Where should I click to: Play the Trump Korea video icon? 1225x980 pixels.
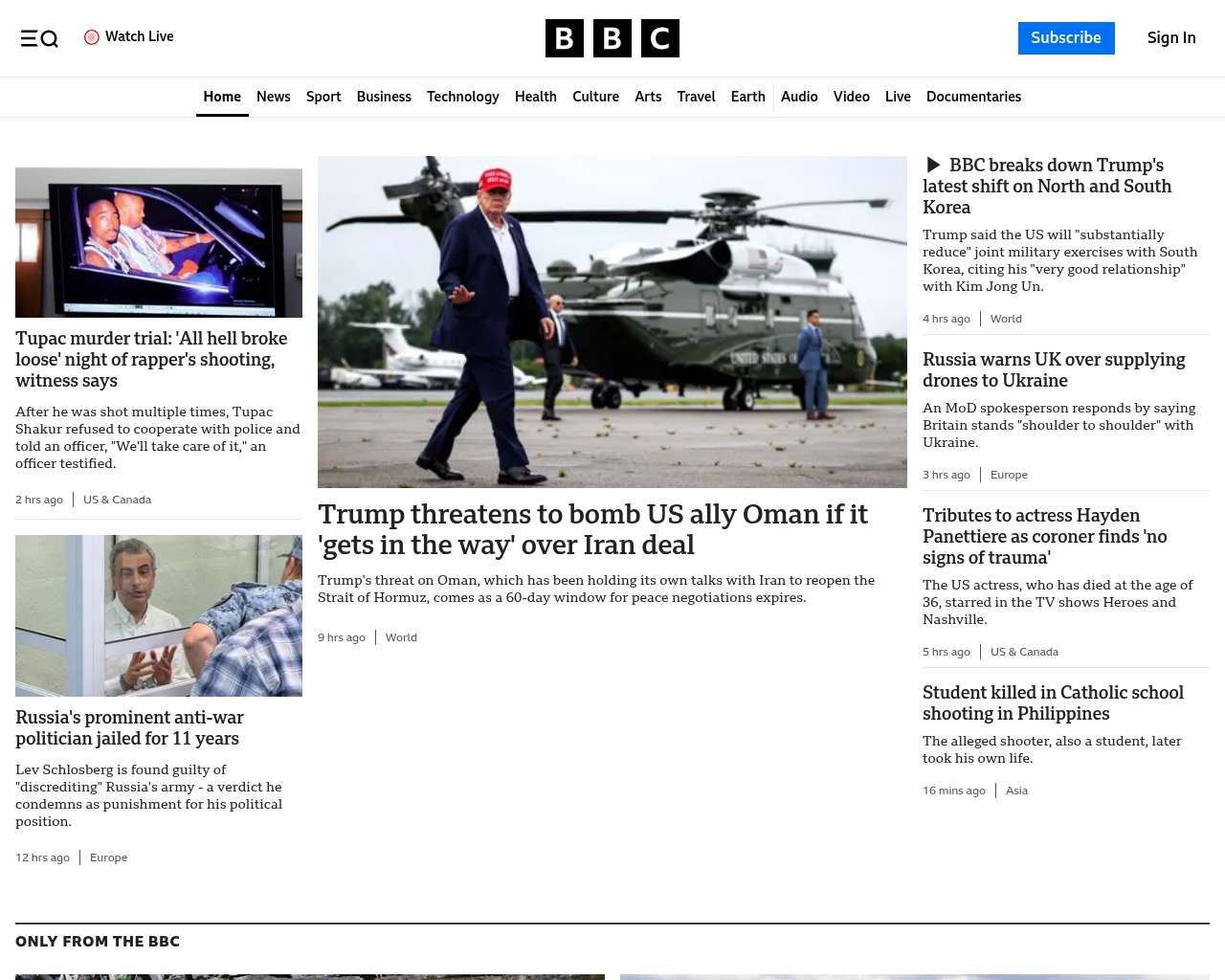pos(933,165)
